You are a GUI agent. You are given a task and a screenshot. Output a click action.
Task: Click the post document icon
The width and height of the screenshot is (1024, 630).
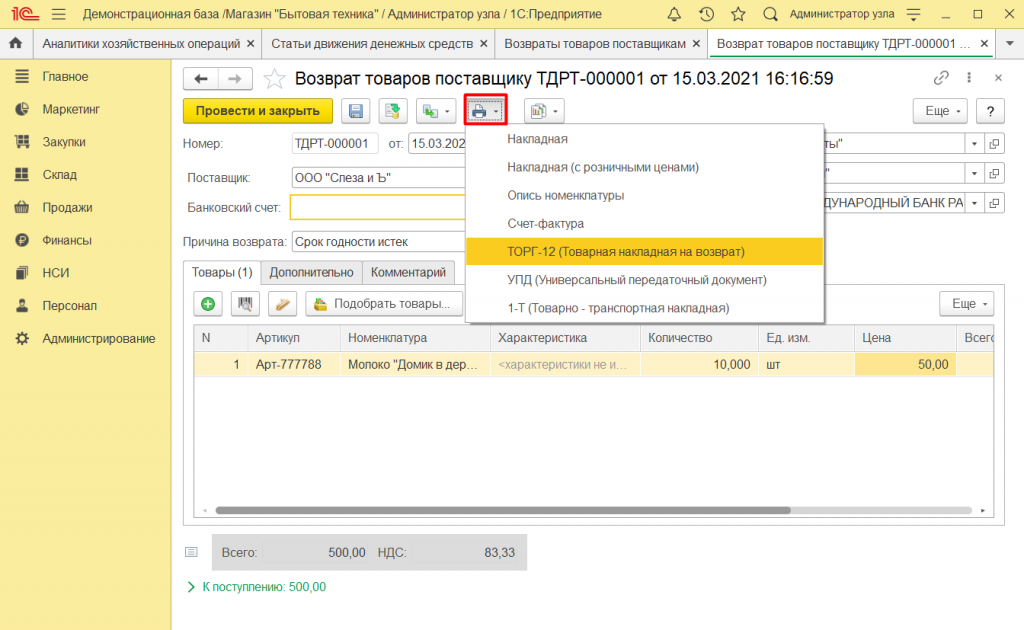pos(393,111)
